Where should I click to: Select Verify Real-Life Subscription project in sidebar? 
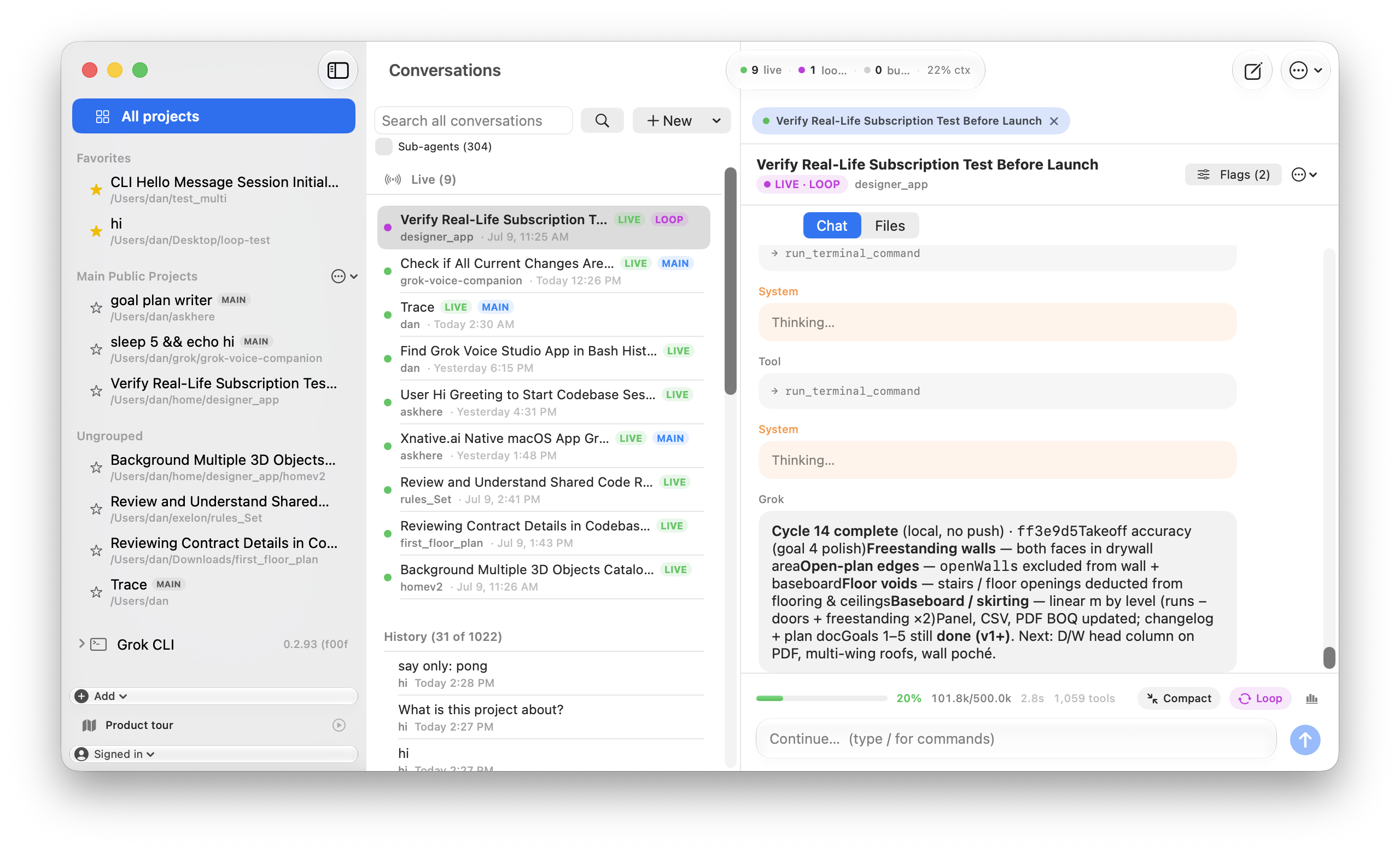pos(214,391)
